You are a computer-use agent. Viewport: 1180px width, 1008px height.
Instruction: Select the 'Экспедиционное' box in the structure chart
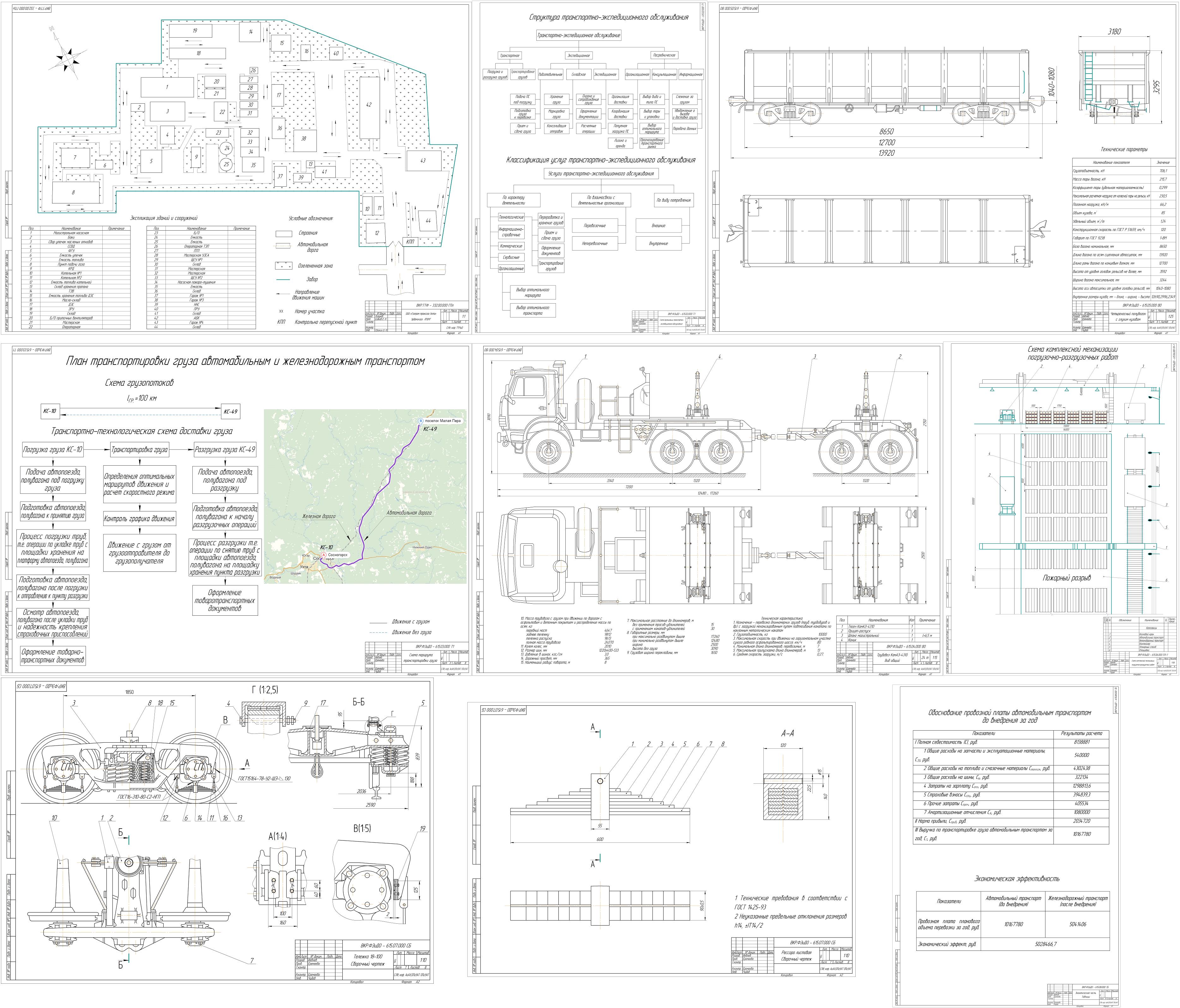coord(579,55)
